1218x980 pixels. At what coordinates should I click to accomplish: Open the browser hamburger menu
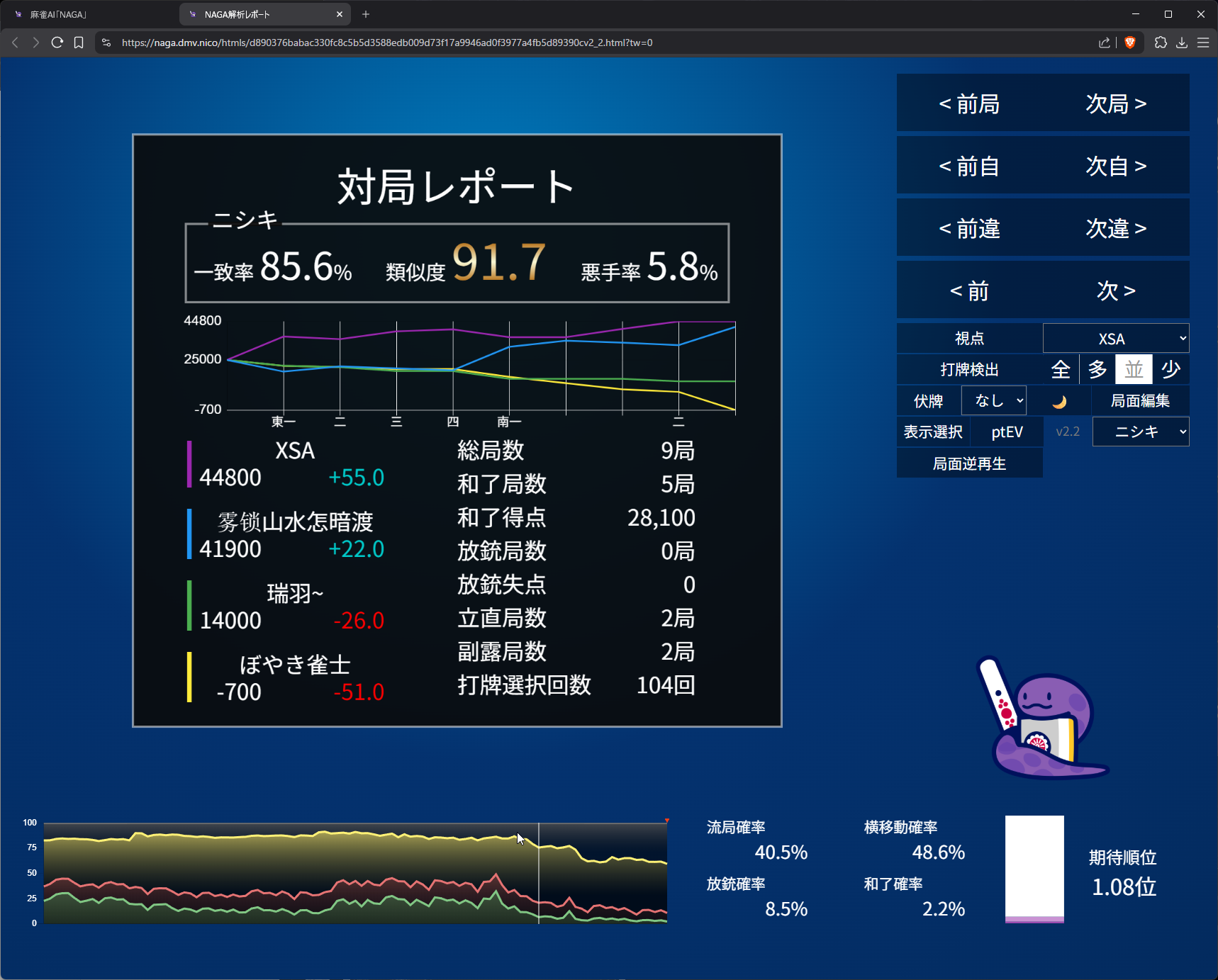tap(1203, 43)
